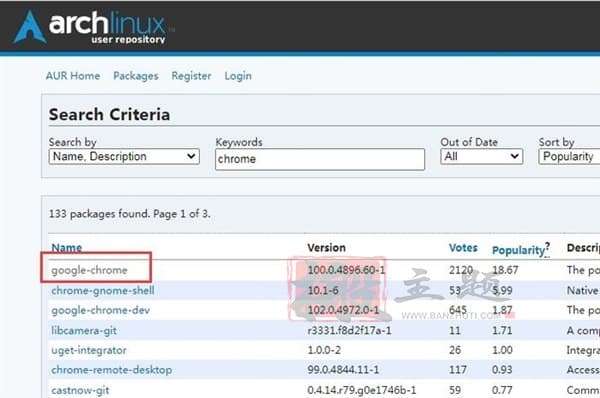This screenshot has height=398, width=600.
Task: Click the votes value 2120
Action: pos(461,270)
